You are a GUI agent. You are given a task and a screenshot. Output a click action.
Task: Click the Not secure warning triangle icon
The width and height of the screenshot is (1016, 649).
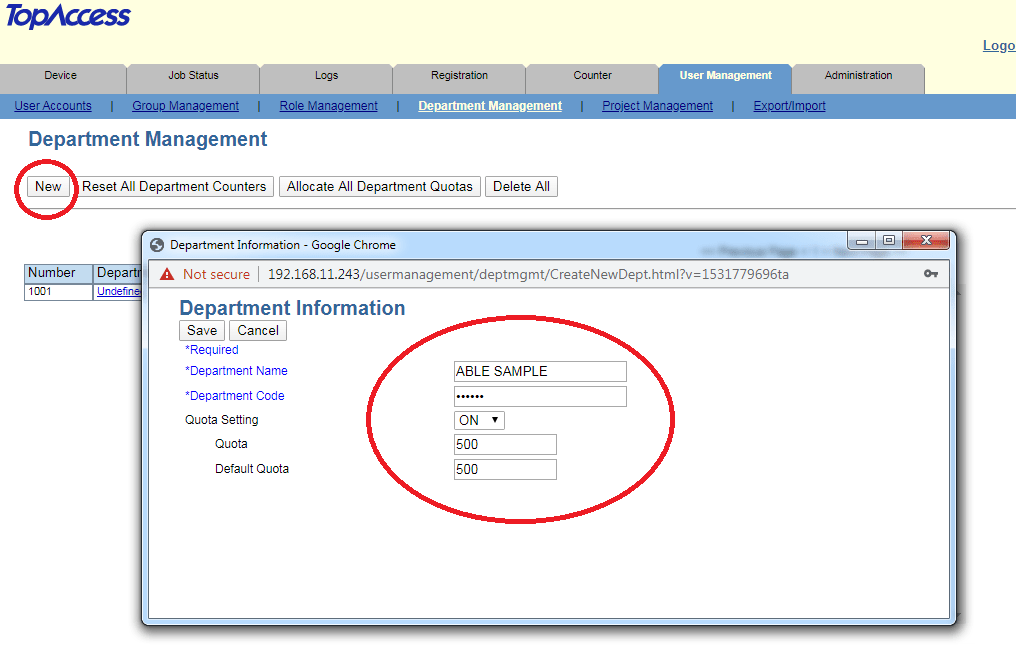click(165, 273)
